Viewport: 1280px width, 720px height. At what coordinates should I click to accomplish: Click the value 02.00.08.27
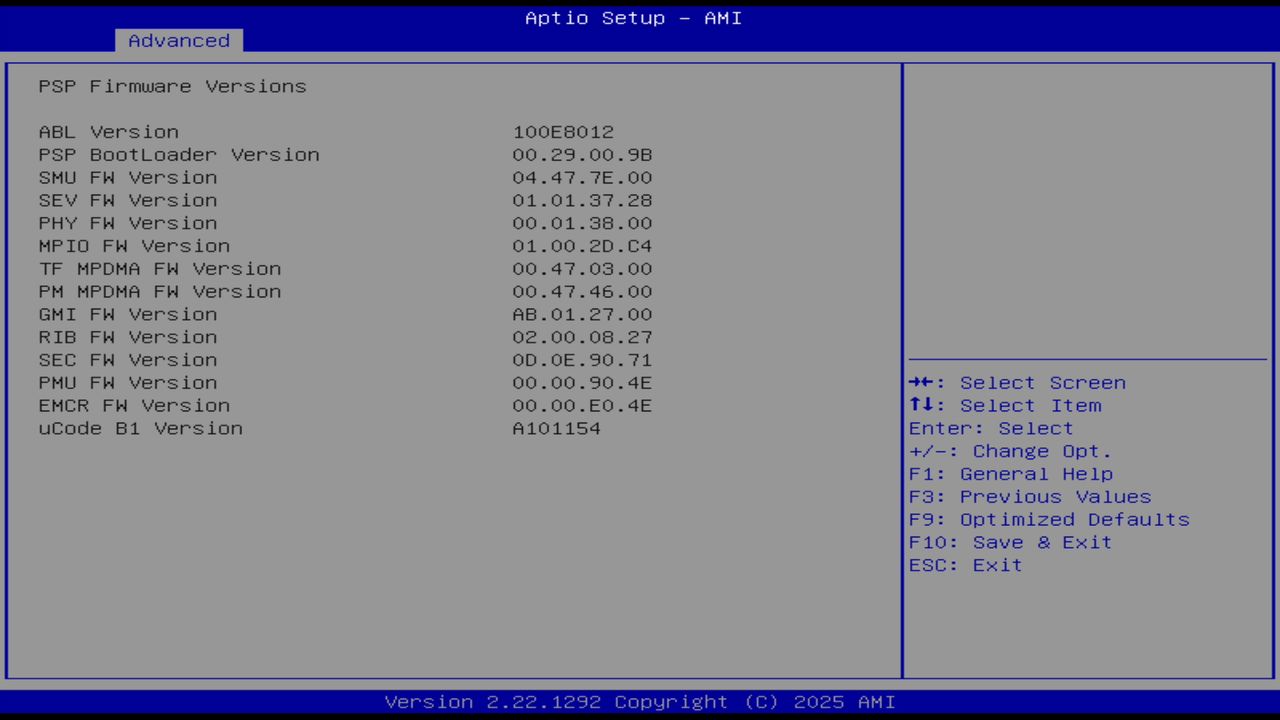[x=582, y=337]
